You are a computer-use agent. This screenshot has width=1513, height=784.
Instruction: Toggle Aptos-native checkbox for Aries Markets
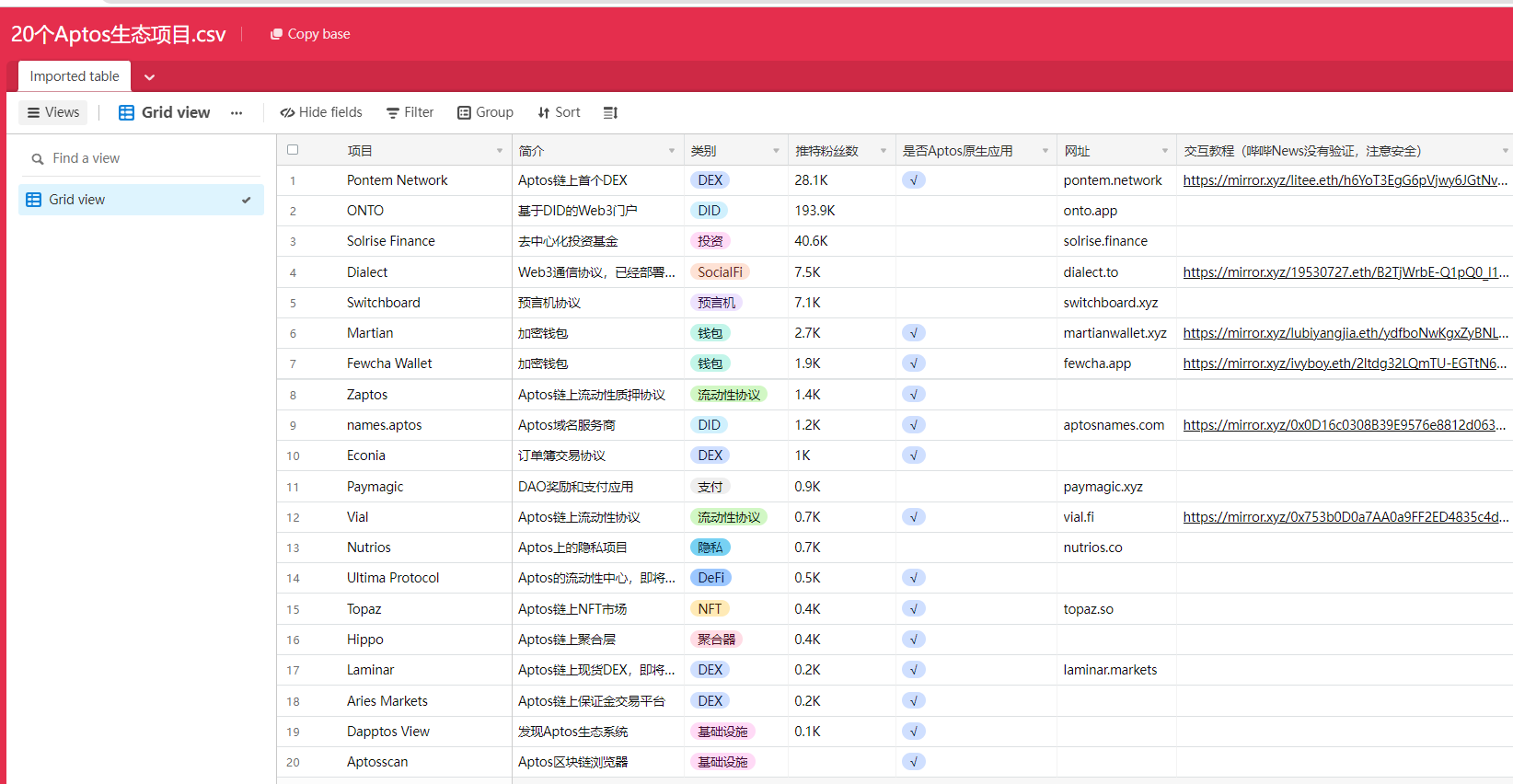pyautogui.click(x=914, y=701)
